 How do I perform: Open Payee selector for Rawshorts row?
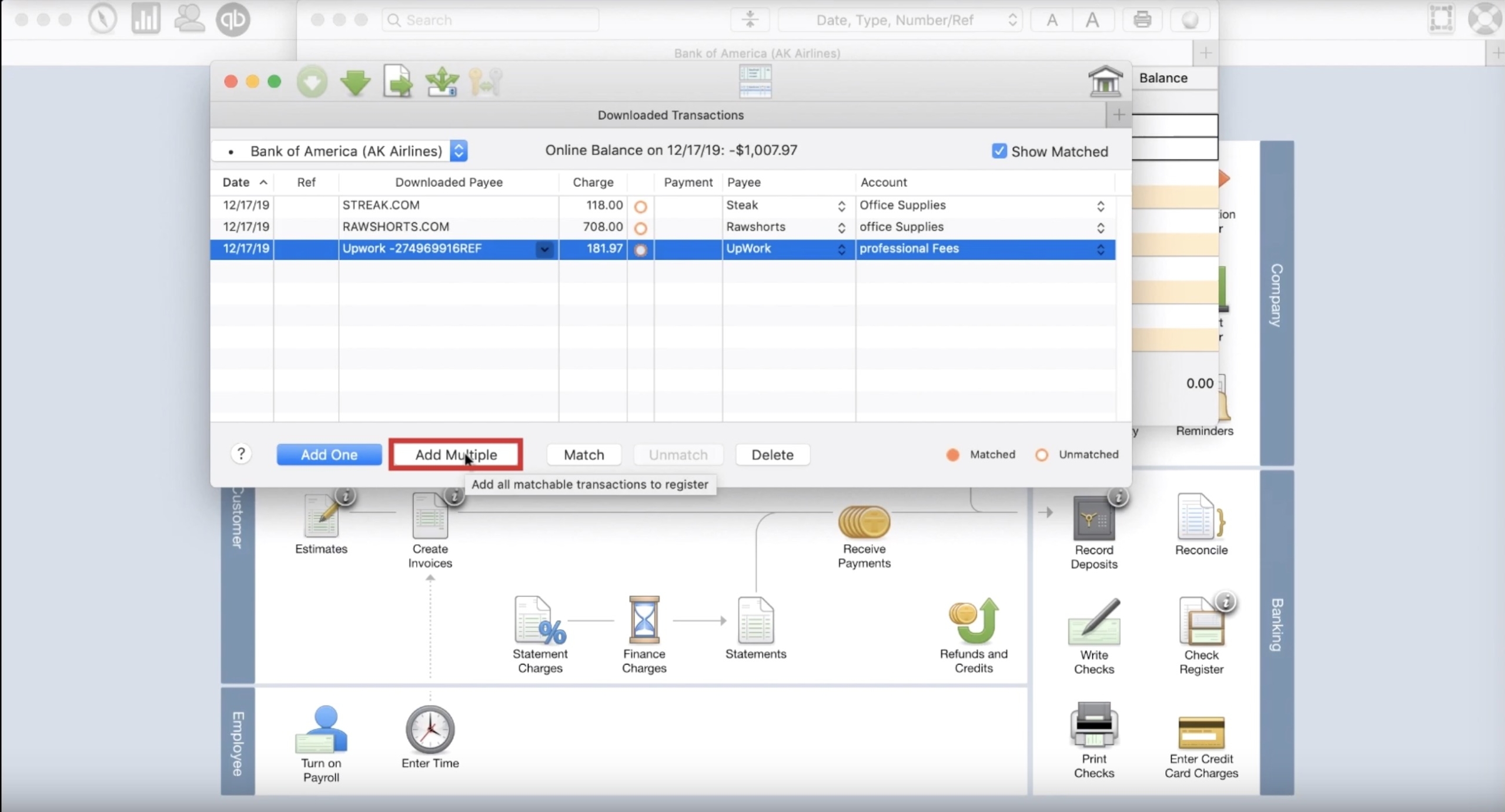841,228
